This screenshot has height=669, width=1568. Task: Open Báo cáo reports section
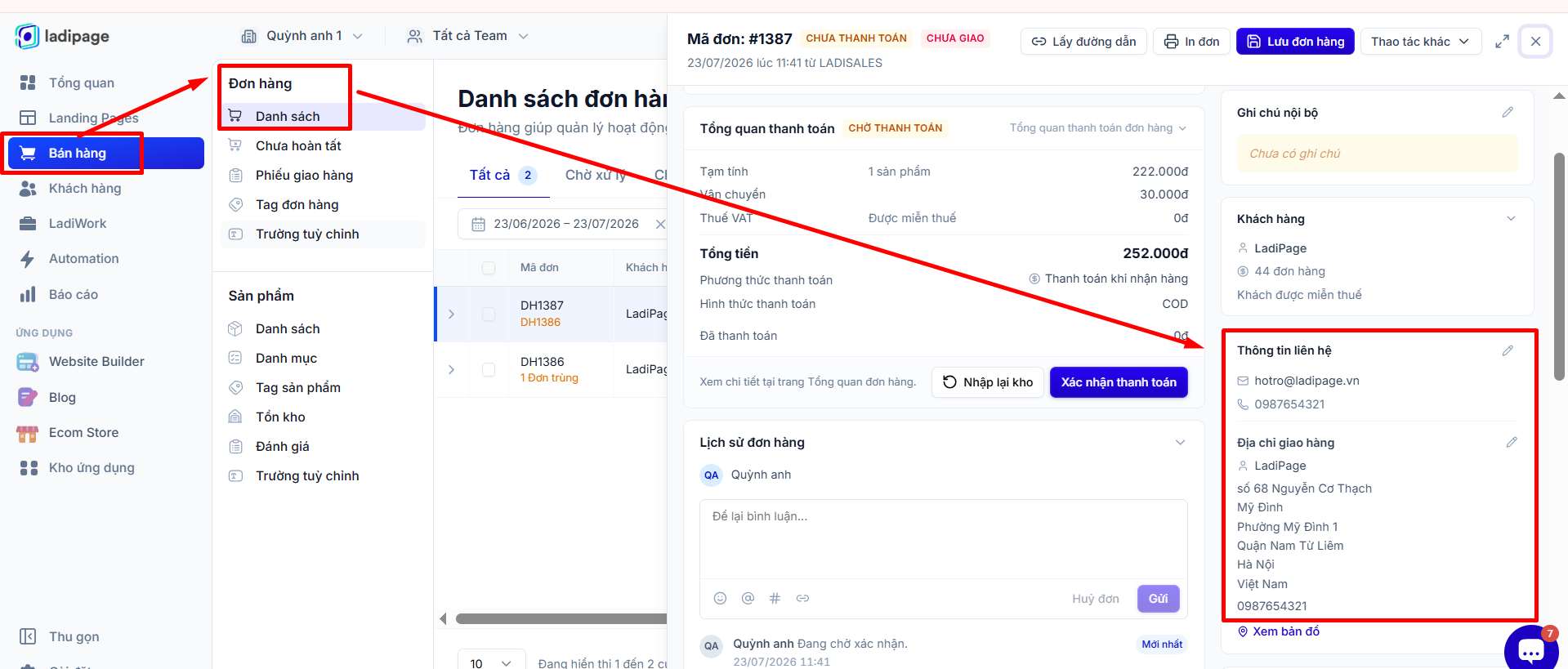coord(73,294)
